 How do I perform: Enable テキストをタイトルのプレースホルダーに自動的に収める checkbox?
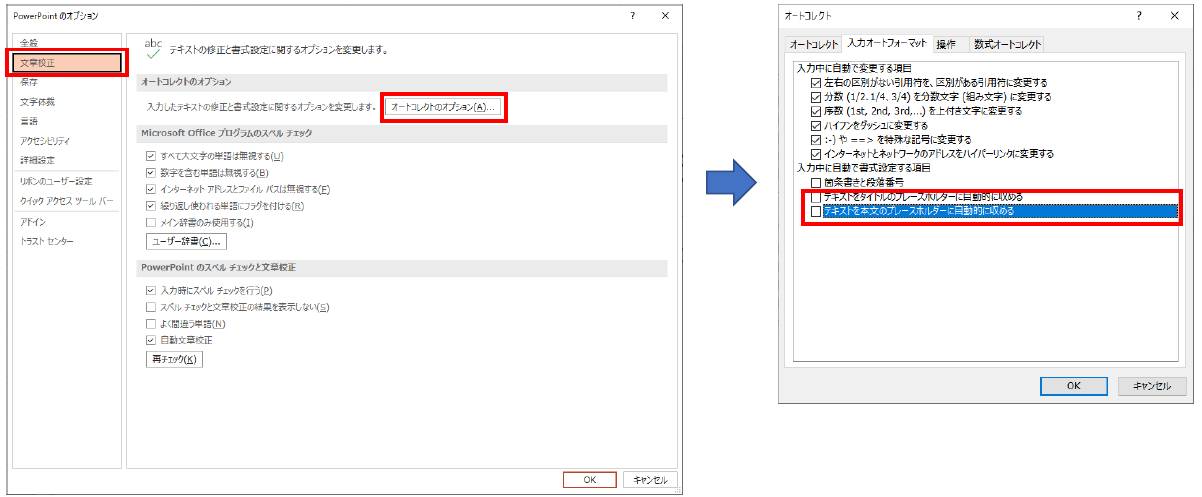click(817, 198)
